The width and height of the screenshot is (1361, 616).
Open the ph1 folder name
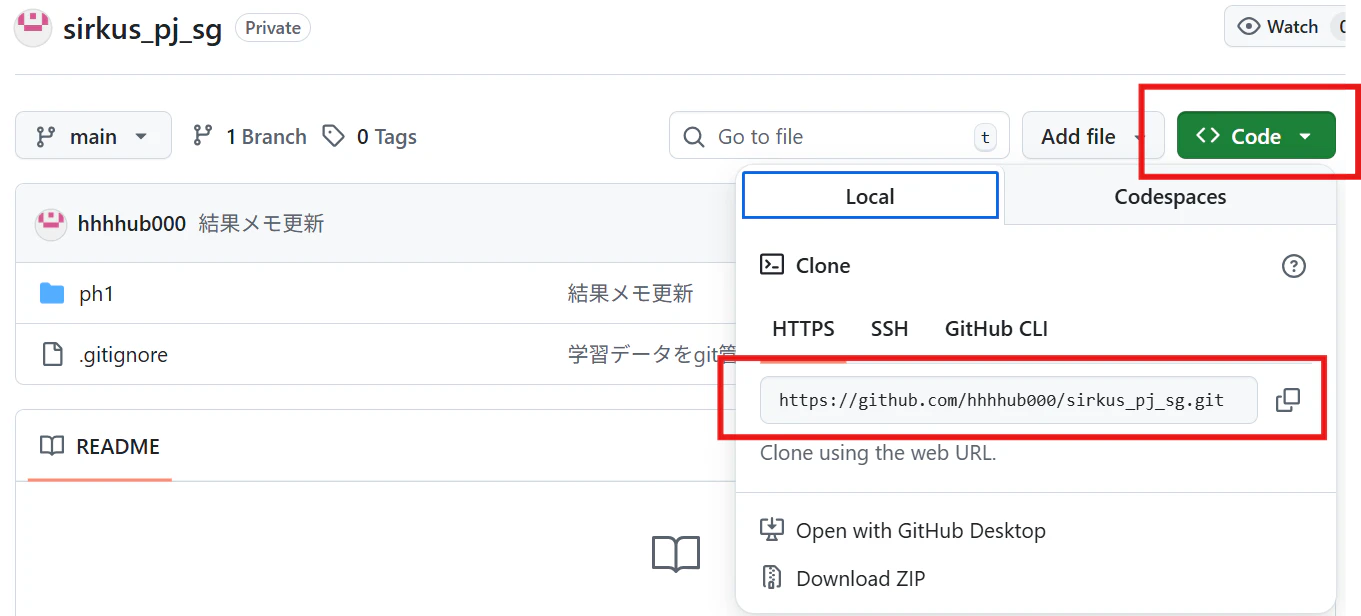point(97,294)
